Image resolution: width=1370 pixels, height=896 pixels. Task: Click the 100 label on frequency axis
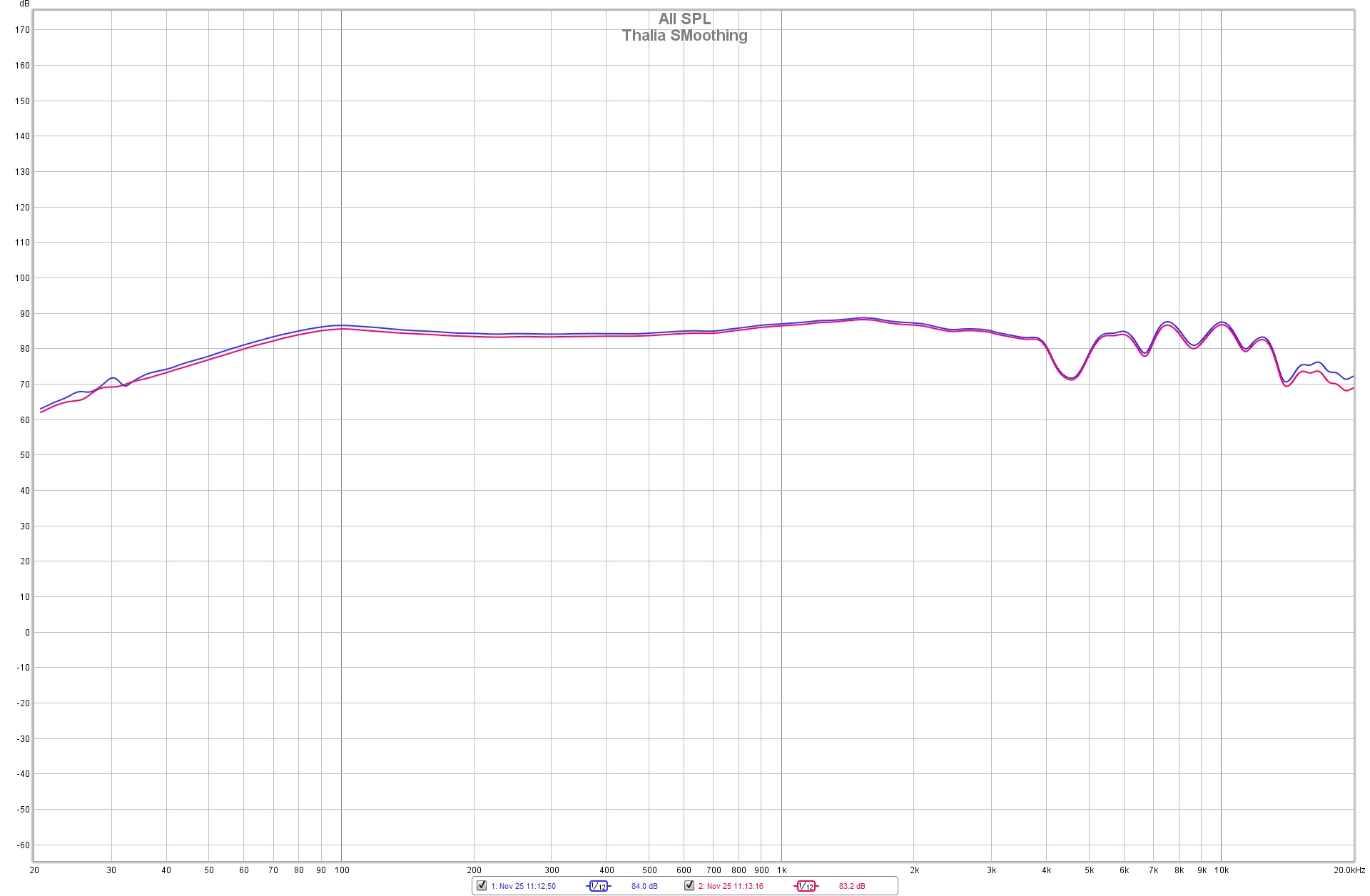pyautogui.click(x=342, y=870)
